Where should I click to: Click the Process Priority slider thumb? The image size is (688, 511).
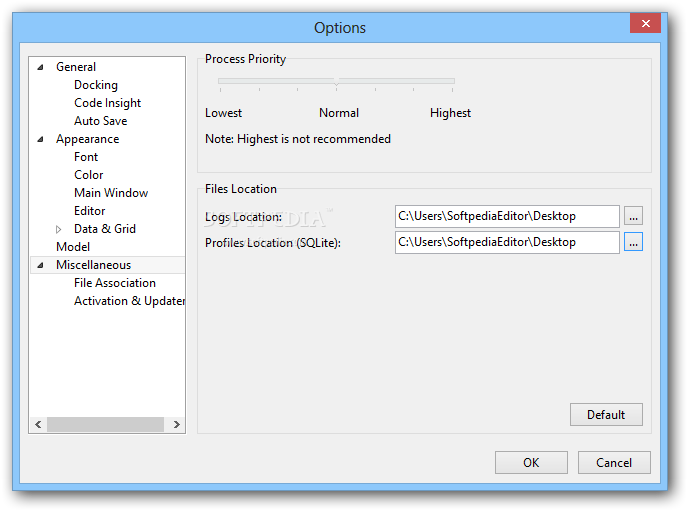[337, 82]
